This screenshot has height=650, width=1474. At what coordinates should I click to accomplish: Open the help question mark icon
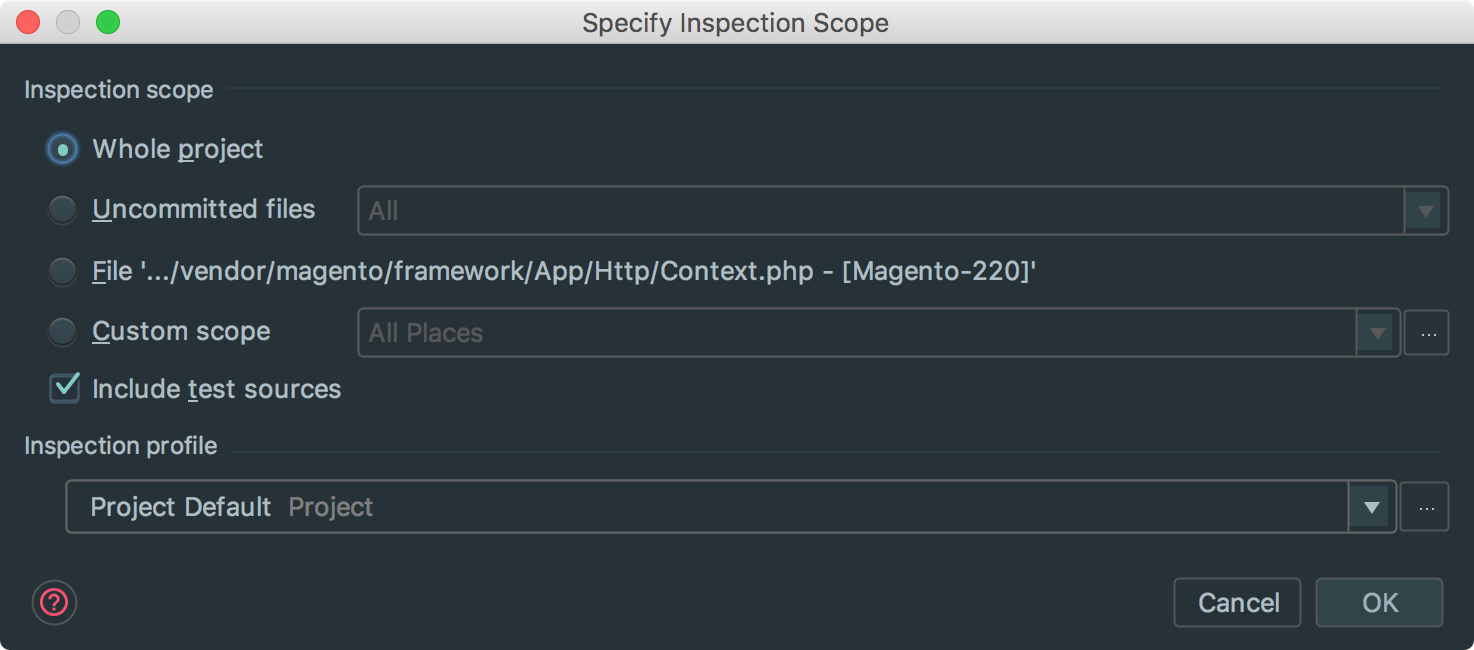54,602
